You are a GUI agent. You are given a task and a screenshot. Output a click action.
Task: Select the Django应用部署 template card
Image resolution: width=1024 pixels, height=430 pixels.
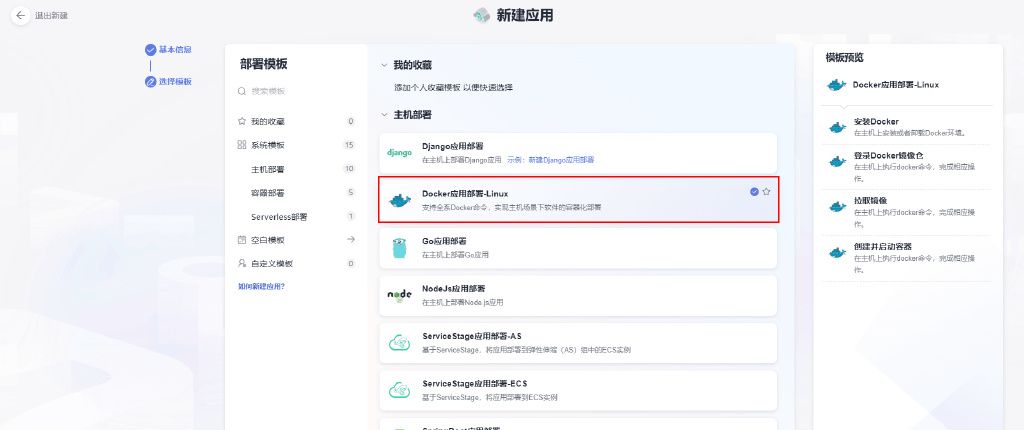(x=578, y=153)
